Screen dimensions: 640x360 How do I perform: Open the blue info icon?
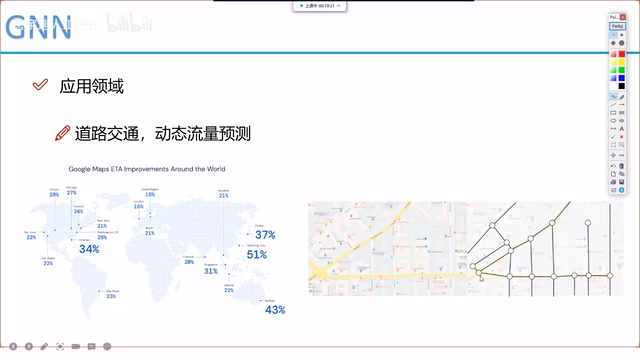tap(622, 190)
